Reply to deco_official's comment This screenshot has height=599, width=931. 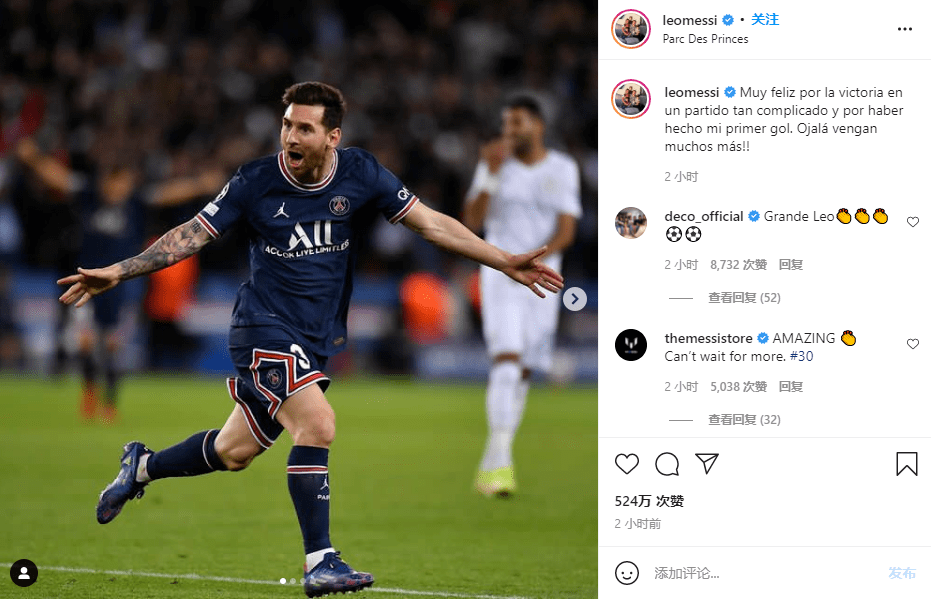tap(790, 265)
